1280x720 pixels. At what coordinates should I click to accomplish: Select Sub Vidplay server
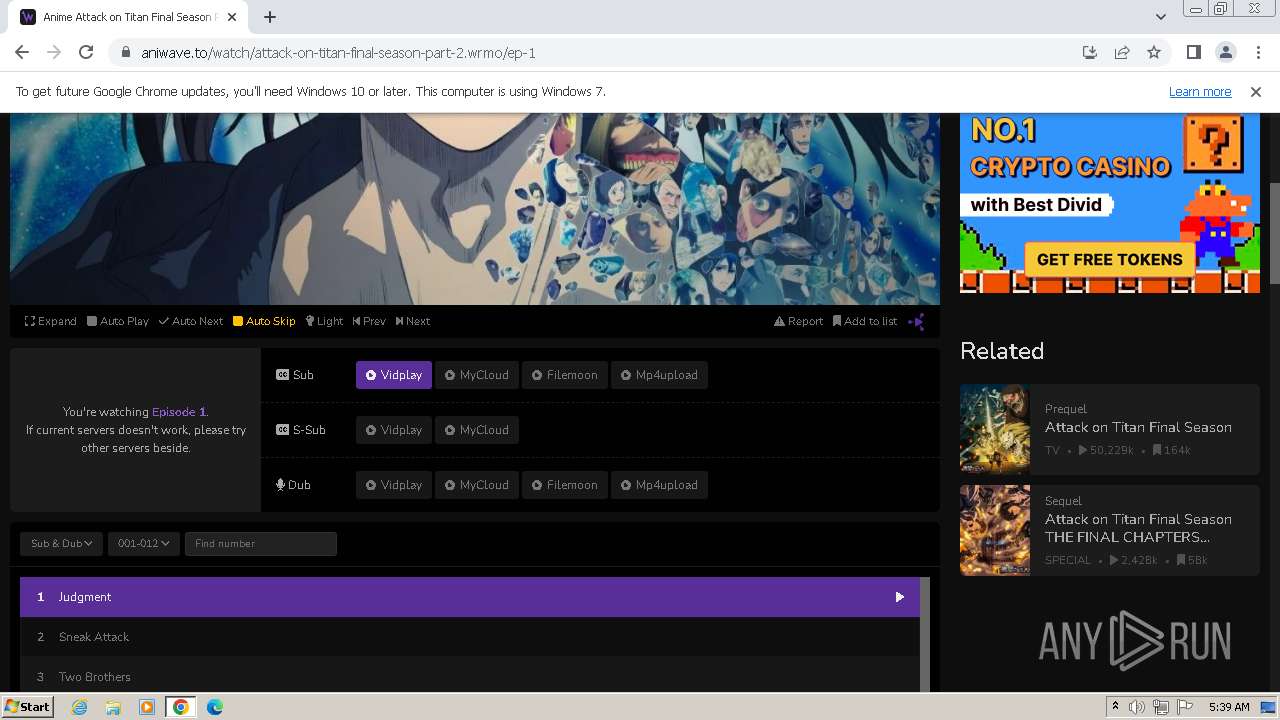coord(394,375)
